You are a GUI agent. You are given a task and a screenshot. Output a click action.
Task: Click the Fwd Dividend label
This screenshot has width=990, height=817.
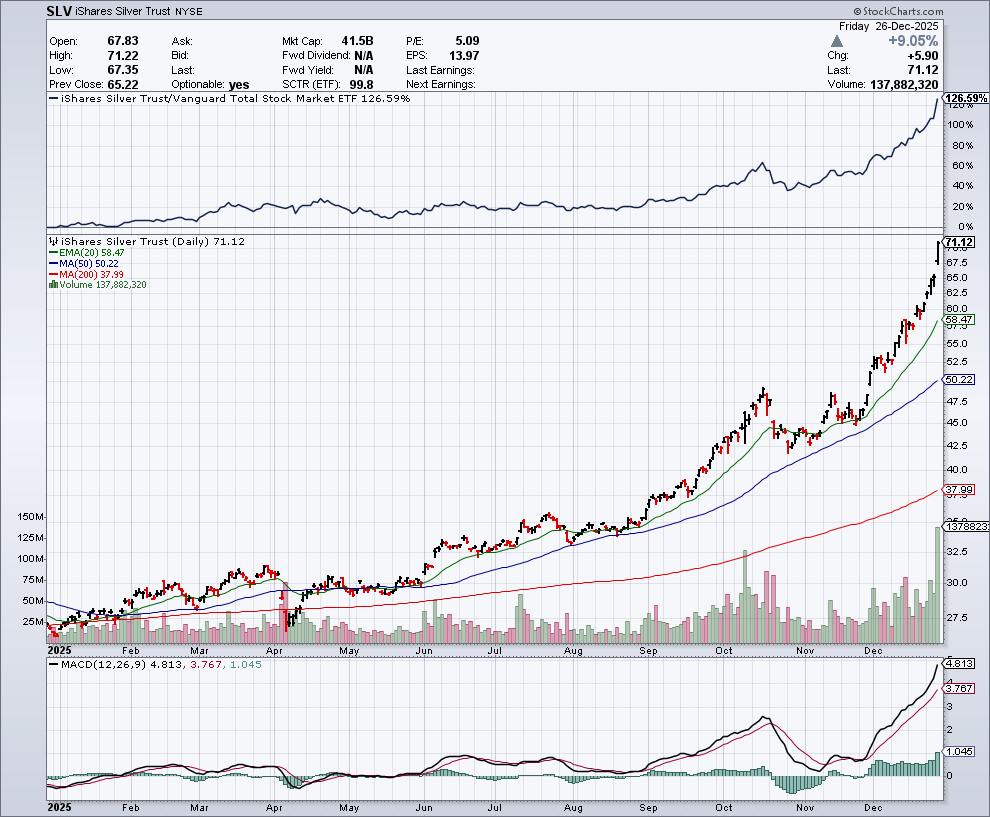tap(316, 56)
